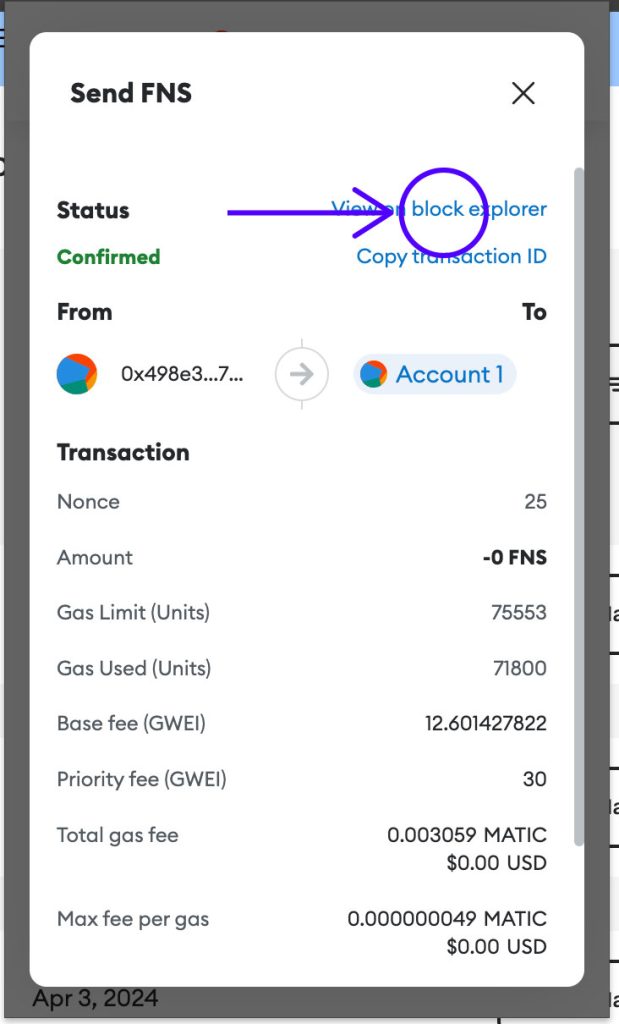Select the Gas Used value 71800

point(518,668)
